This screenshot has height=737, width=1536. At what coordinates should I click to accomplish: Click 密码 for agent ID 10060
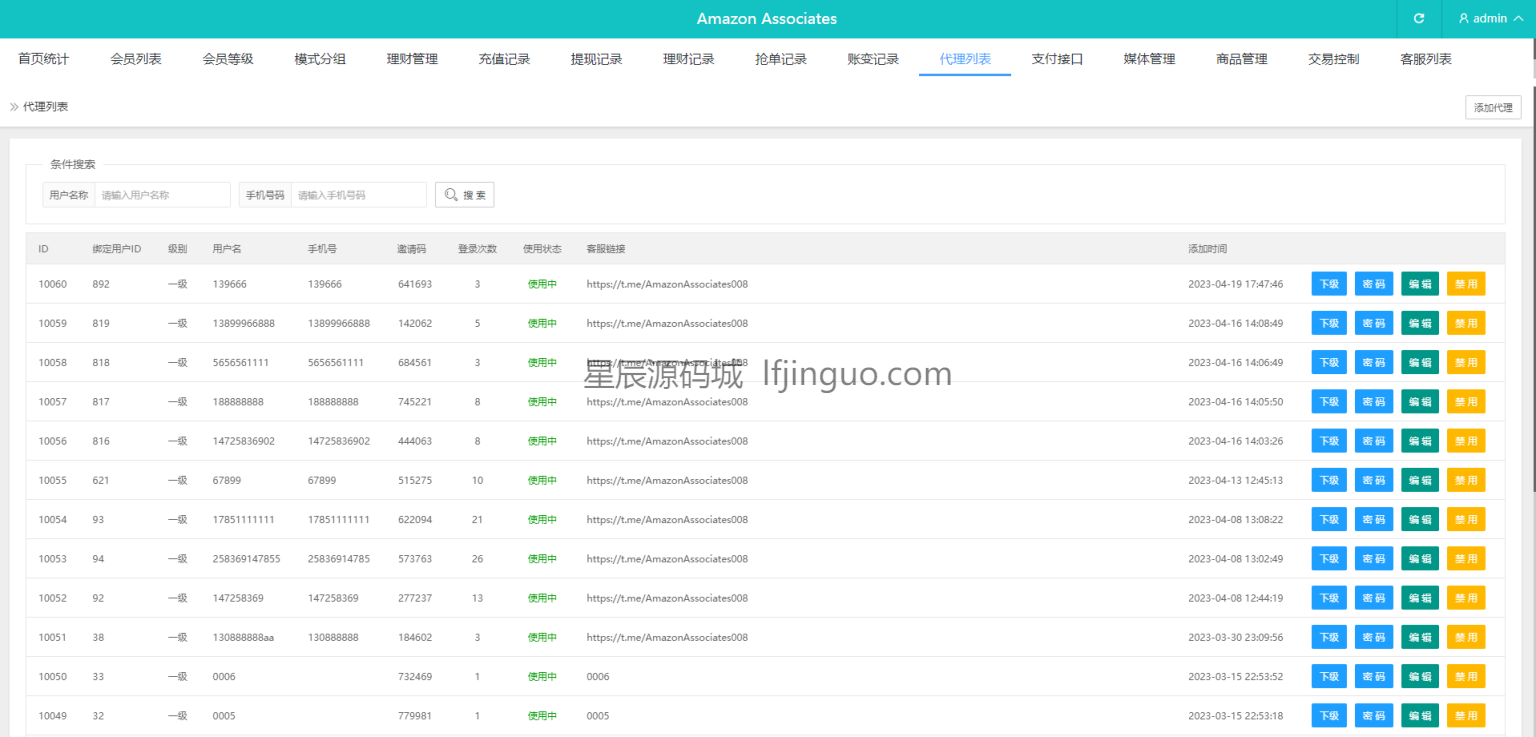[1374, 284]
